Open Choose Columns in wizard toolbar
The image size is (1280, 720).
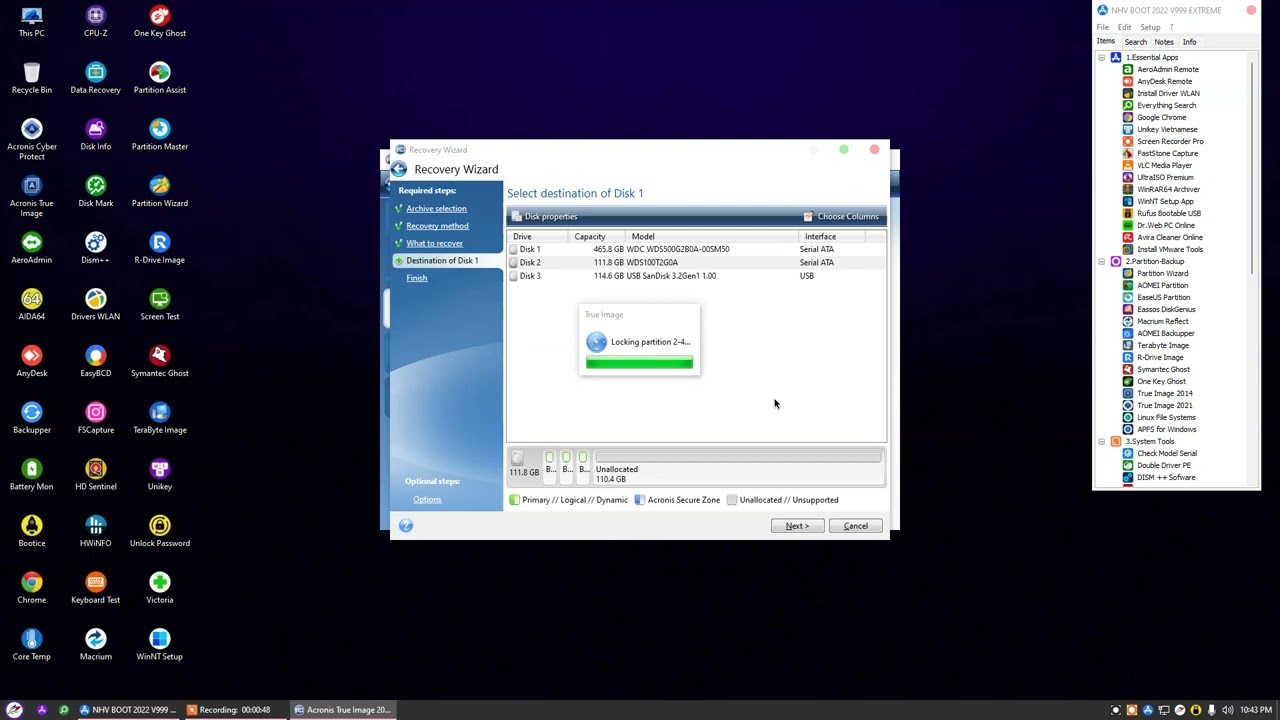(x=841, y=216)
